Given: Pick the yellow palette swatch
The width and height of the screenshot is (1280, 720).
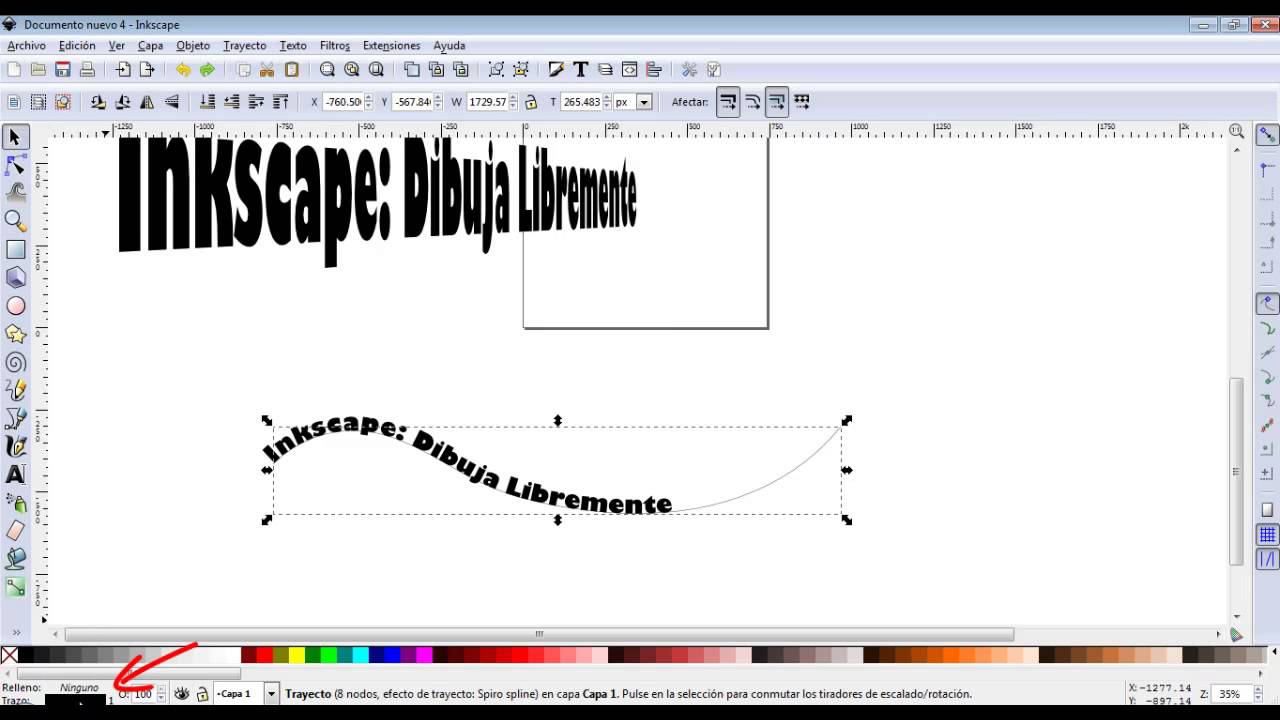Looking at the screenshot, I should click(x=296, y=656).
